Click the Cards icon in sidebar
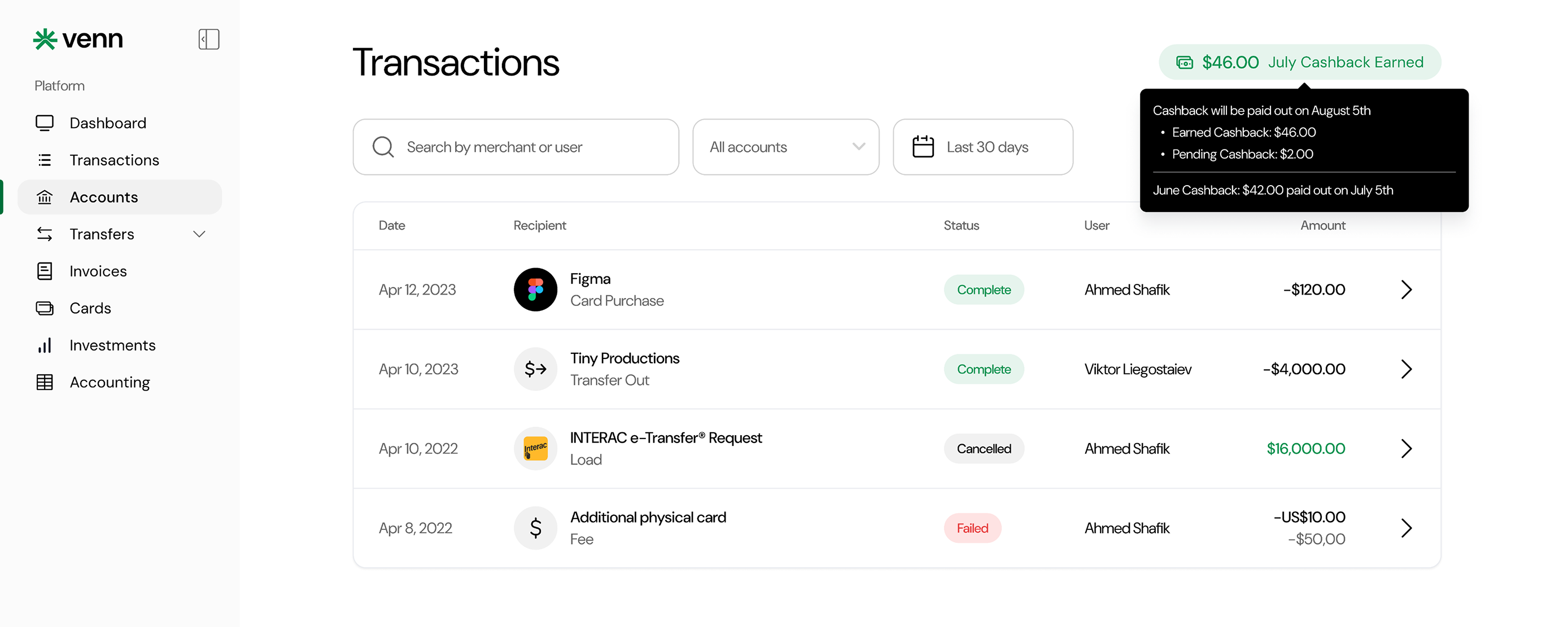The image size is (1568, 627). pos(45,308)
